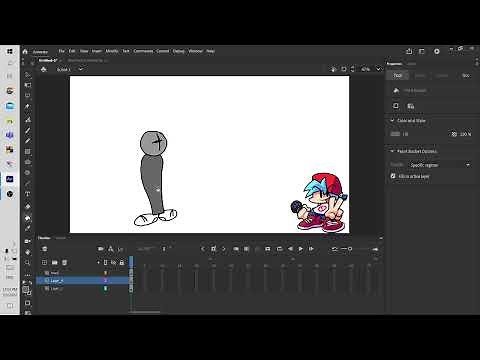The image size is (480, 360).
Task: Toggle the loop playback button
Action: [x=279, y=249]
